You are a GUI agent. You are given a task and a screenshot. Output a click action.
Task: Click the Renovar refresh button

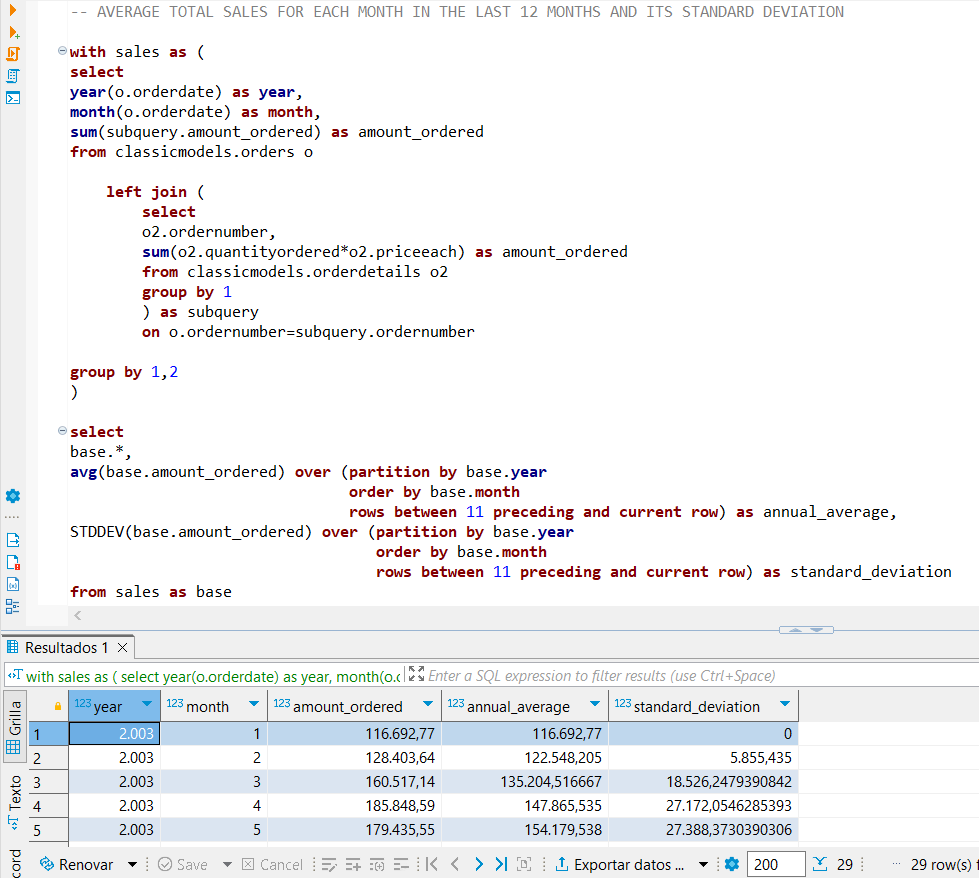coord(77,864)
